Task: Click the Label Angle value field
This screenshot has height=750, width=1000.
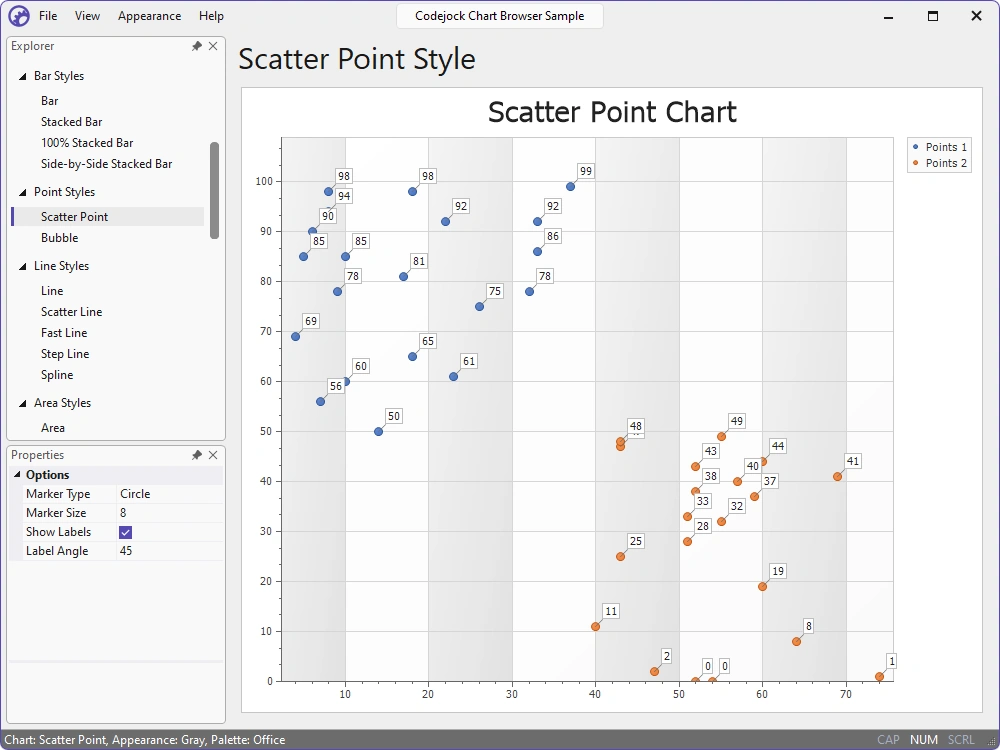Action: [170, 551]
